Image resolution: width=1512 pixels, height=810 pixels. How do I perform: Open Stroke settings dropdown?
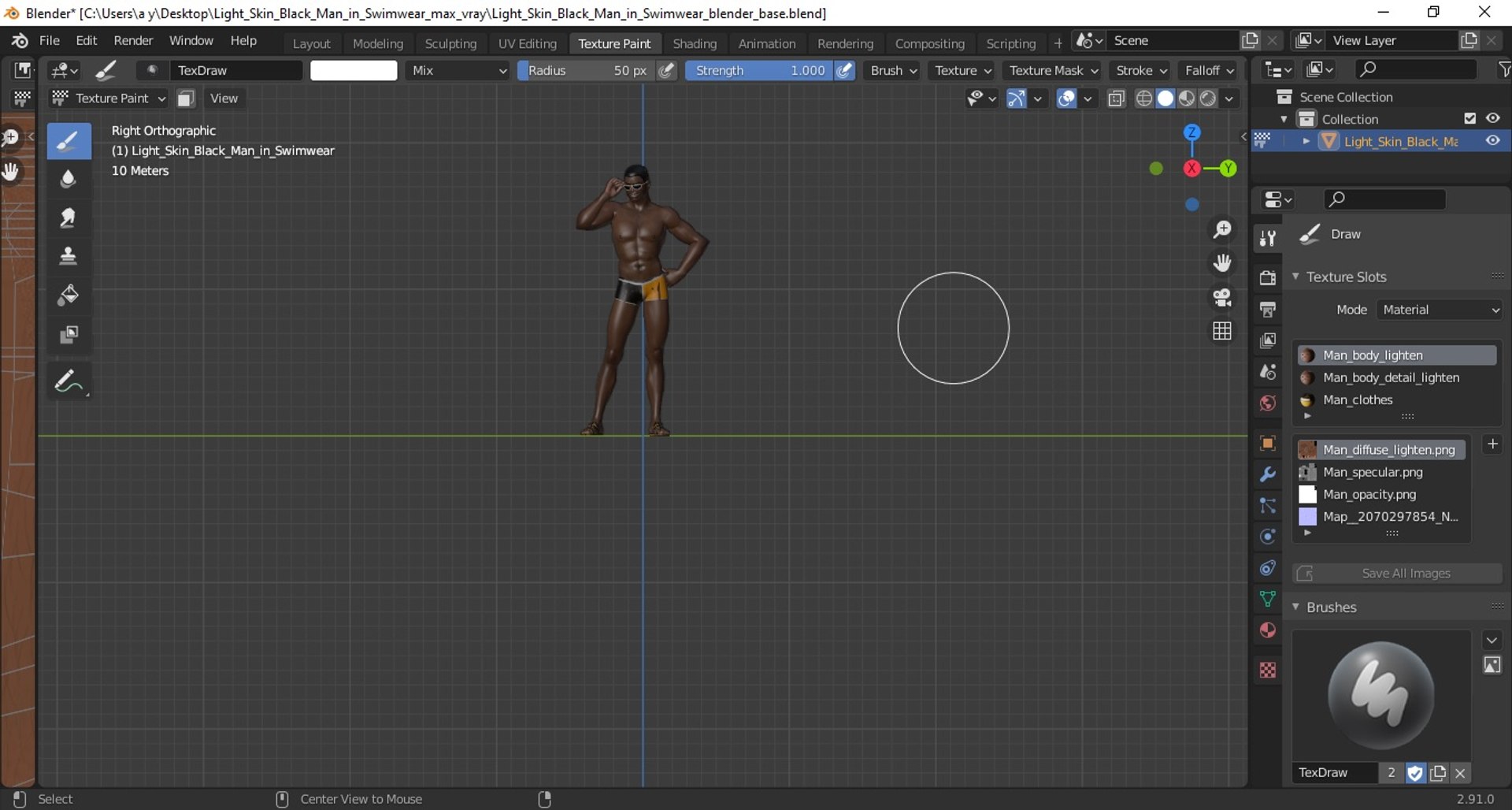tap(1141, 71)
